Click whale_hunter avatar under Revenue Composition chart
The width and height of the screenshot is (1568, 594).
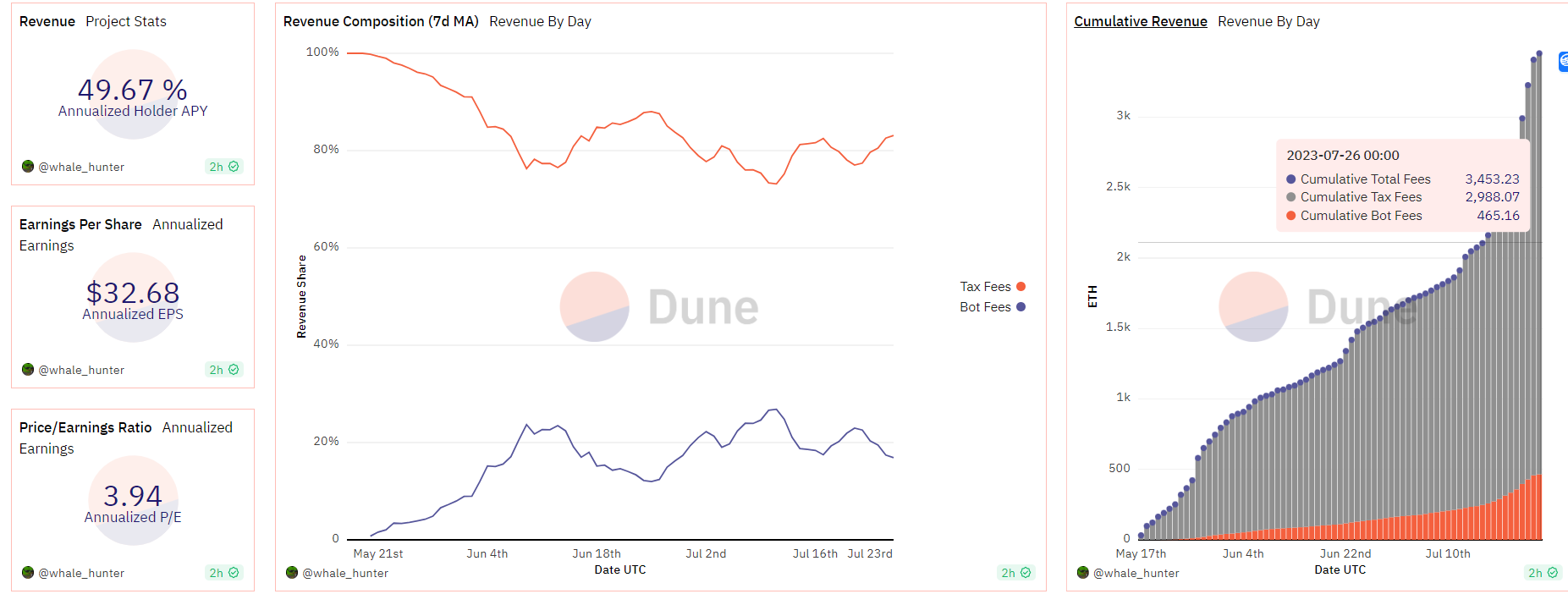(292, 573)
